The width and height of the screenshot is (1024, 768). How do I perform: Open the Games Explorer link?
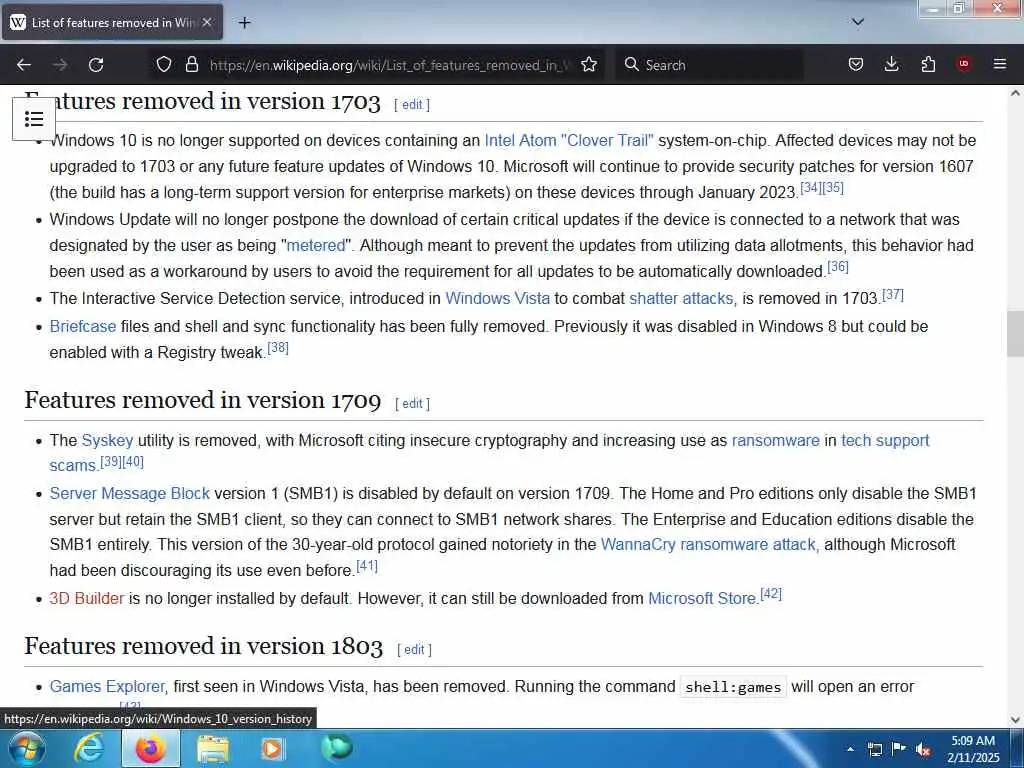click(x=108, y=687)
